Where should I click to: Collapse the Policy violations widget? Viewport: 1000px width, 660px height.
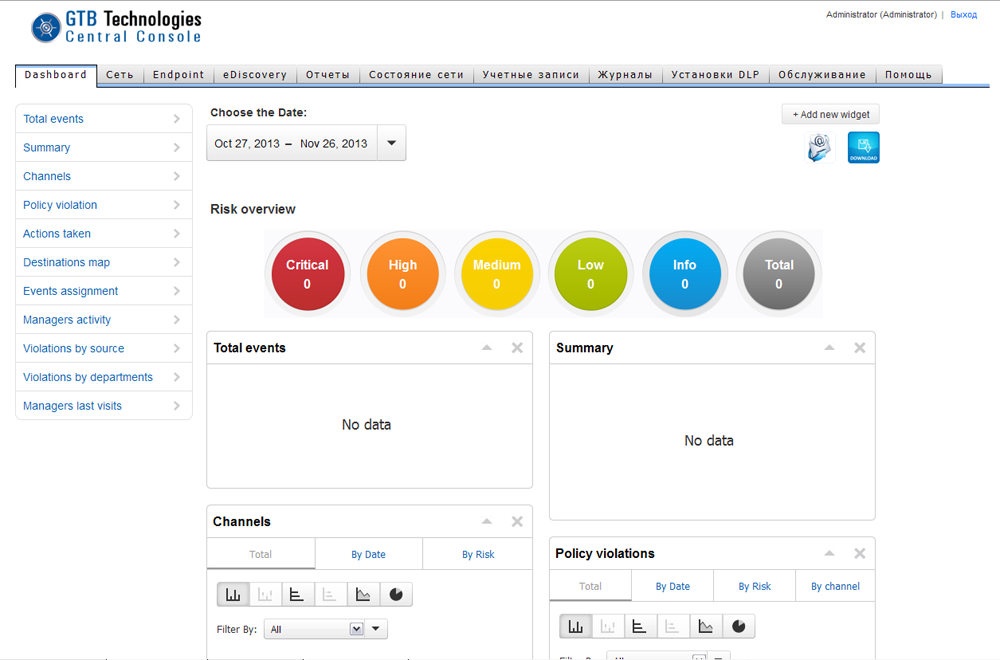pos(829,554)
